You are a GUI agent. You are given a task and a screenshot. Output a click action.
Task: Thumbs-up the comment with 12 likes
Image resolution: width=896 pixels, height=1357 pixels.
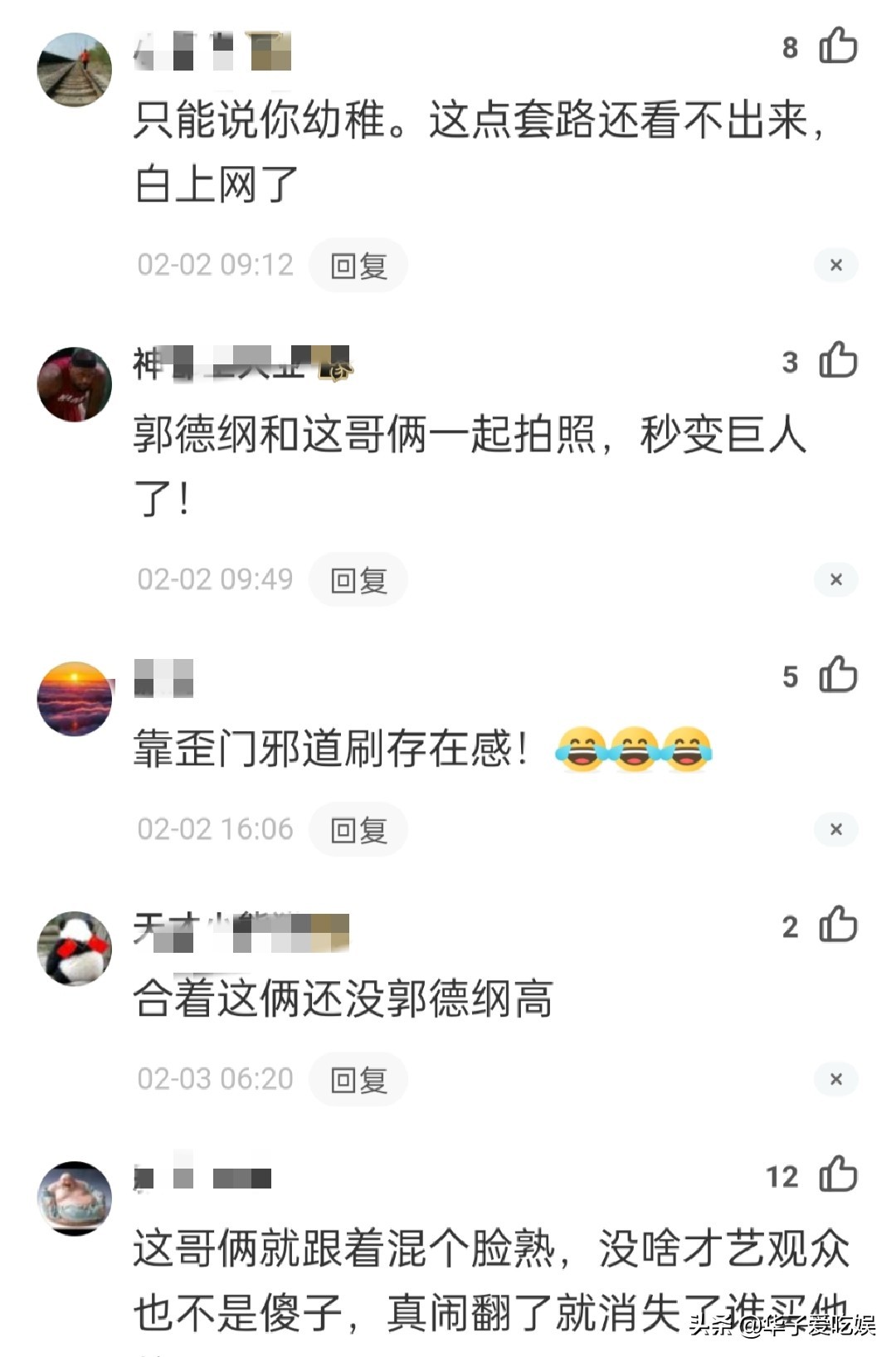coord(838,1174)
